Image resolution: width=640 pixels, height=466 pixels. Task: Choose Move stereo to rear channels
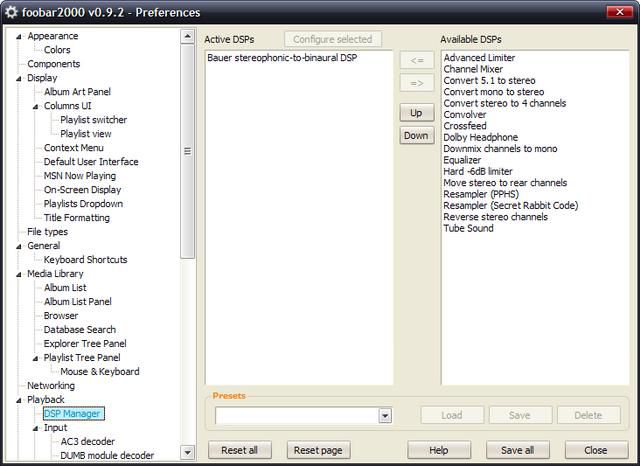pyautogui.click(x=505, y=183)
